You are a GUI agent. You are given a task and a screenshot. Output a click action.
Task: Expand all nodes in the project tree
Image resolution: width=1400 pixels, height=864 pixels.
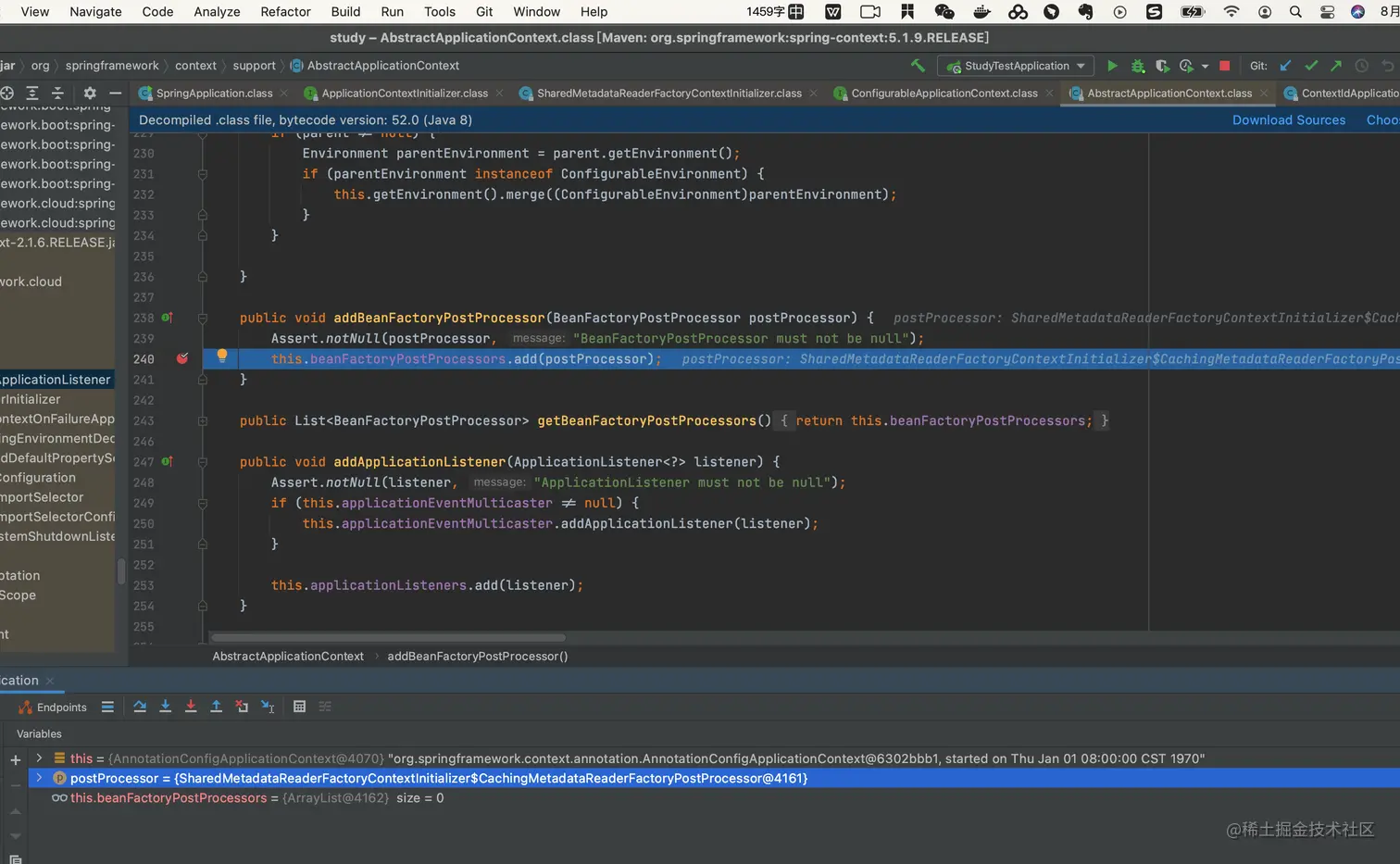(x=32, y=93)
